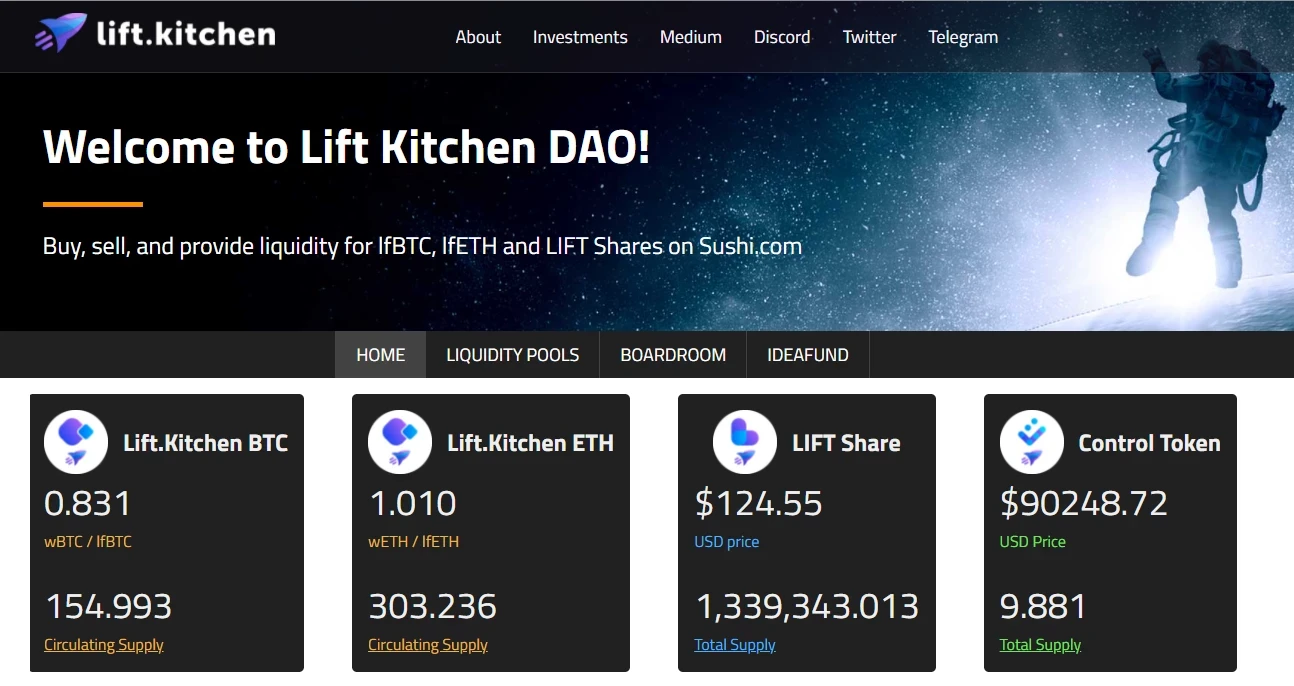Open the Telegram link in header
This screenshot has width=1294, height=686.
click(963, 37)
